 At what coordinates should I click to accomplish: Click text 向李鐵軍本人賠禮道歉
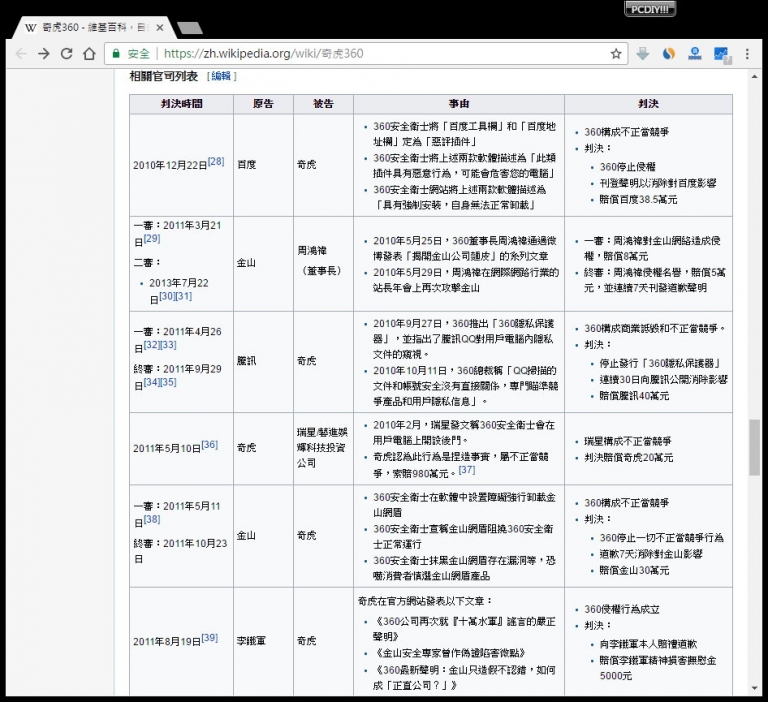(648, 644)
